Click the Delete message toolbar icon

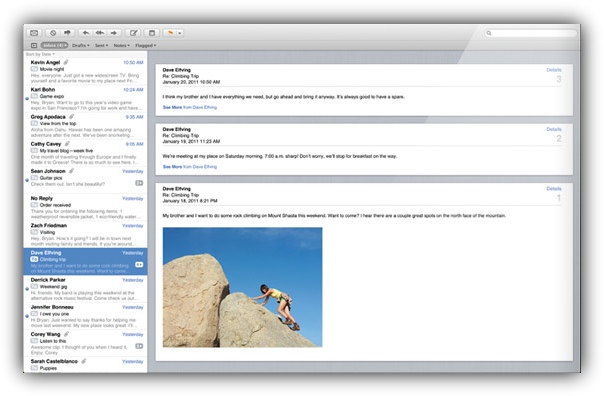[53, 33]
